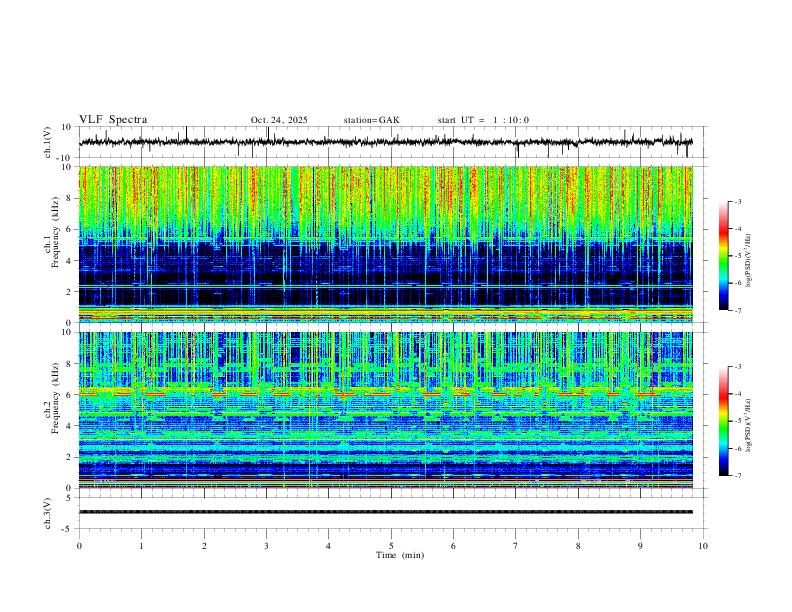Click the time axis tick label "10"

pyautogui.click(x=703, y=546)
